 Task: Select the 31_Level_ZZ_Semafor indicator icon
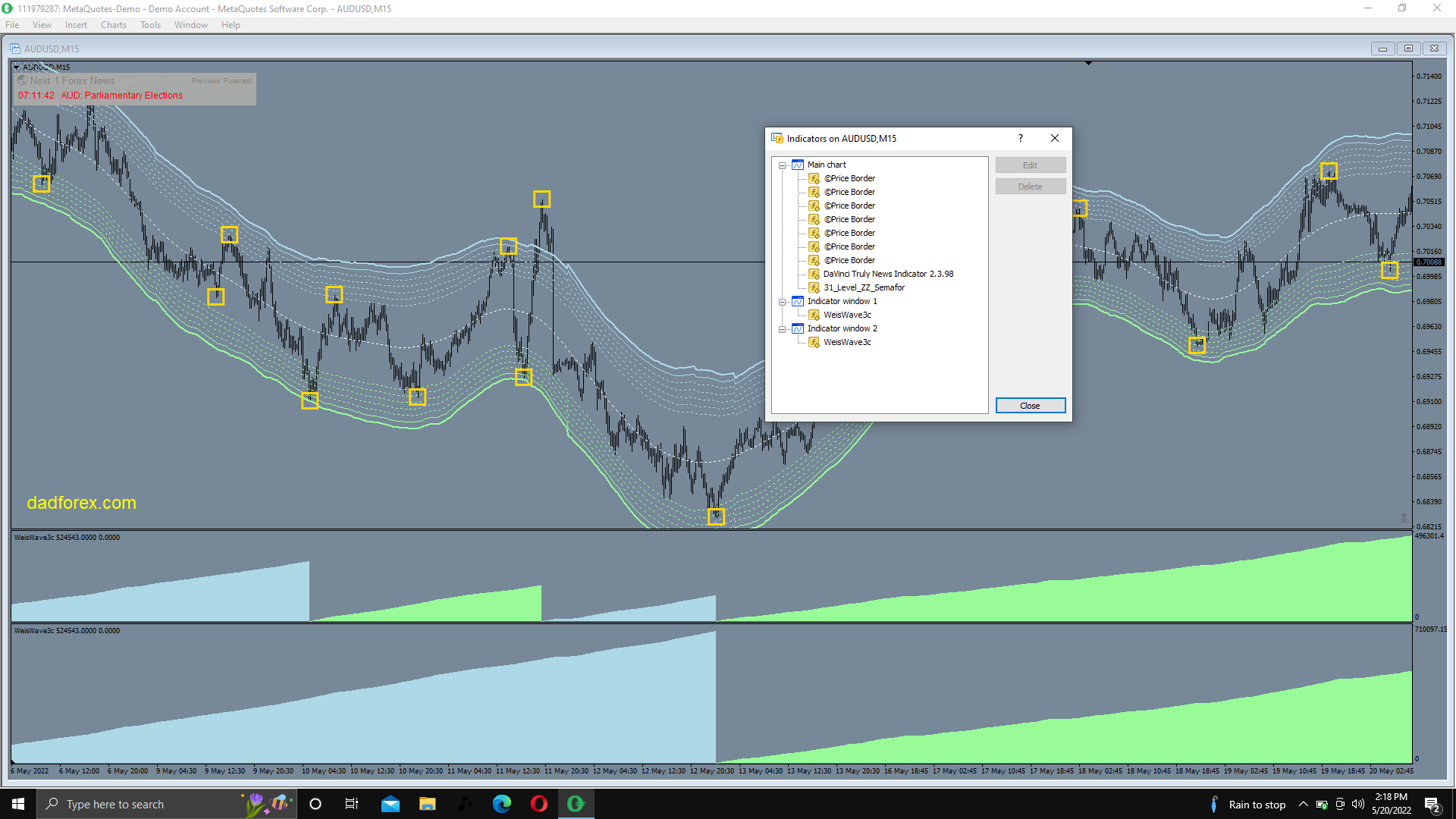(x=814, y=287)
